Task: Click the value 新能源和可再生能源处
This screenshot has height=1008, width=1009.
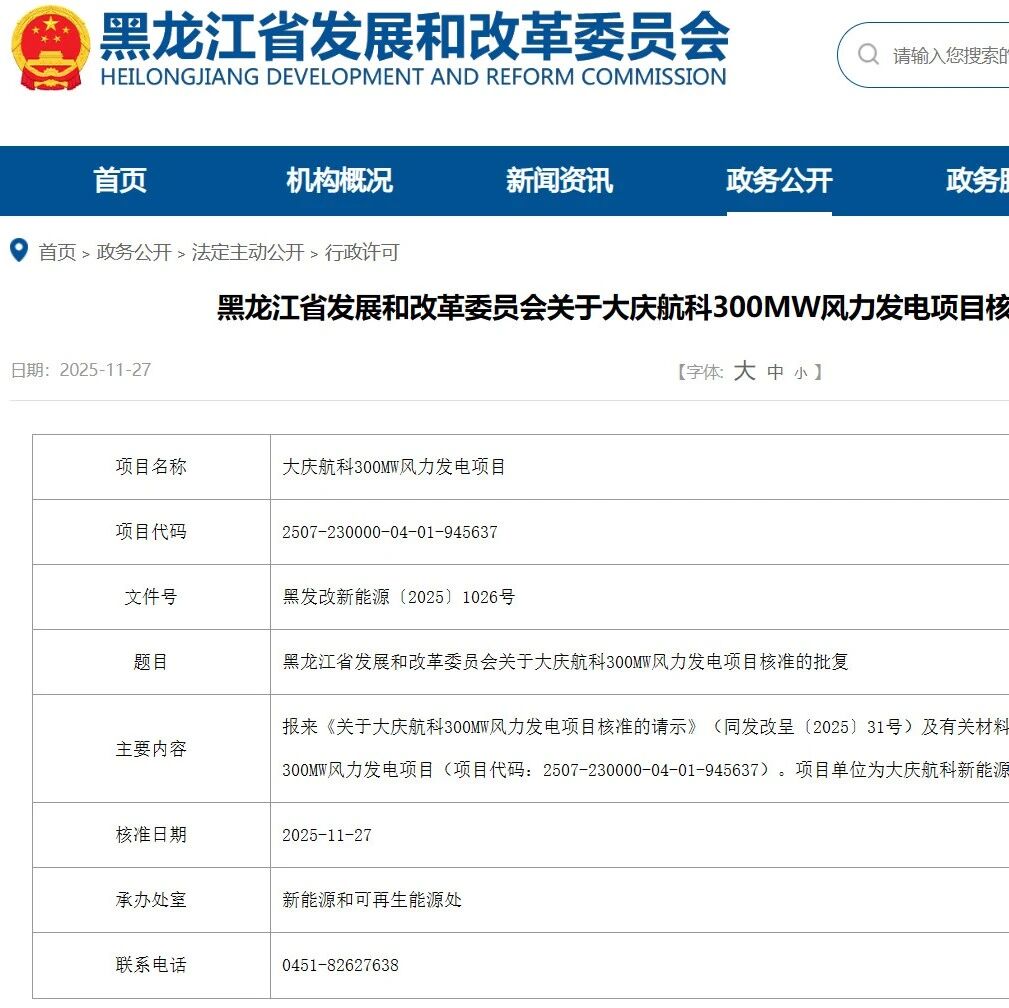Action: 372,900
